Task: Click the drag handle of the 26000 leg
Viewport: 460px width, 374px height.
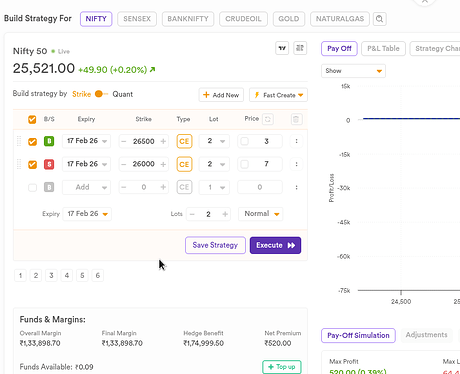Action: [19, 164]
